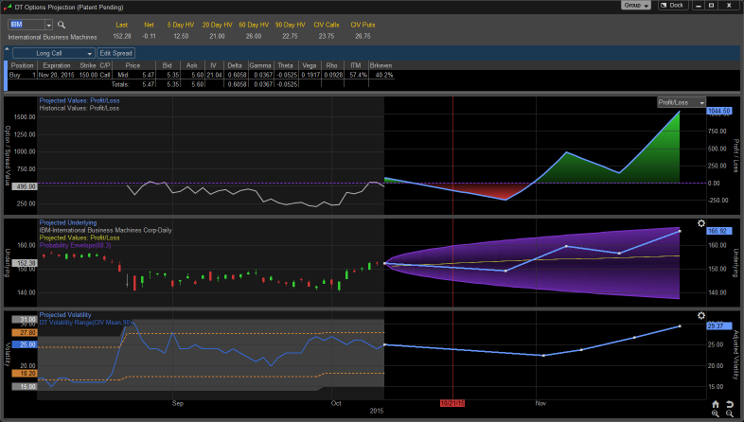Click the CIV Calls 23.75 value
This screenshot has height=422, width=744.
click(326, 36)
